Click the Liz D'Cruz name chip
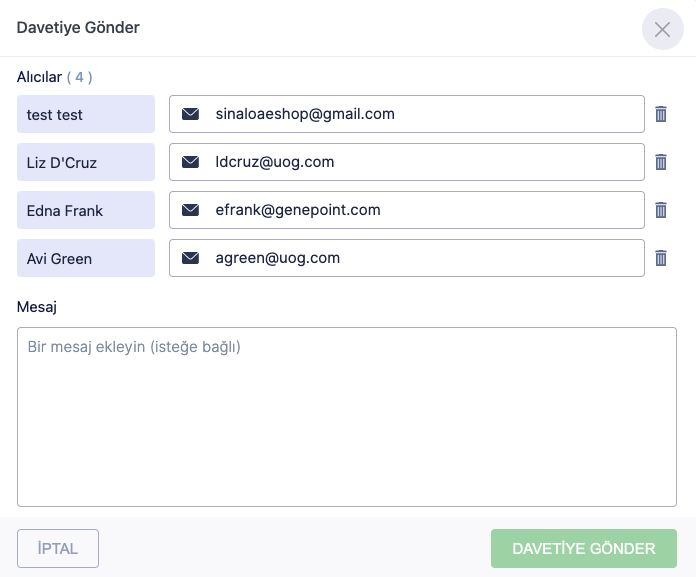Screen dimensions: 696x577 [86, 162]
